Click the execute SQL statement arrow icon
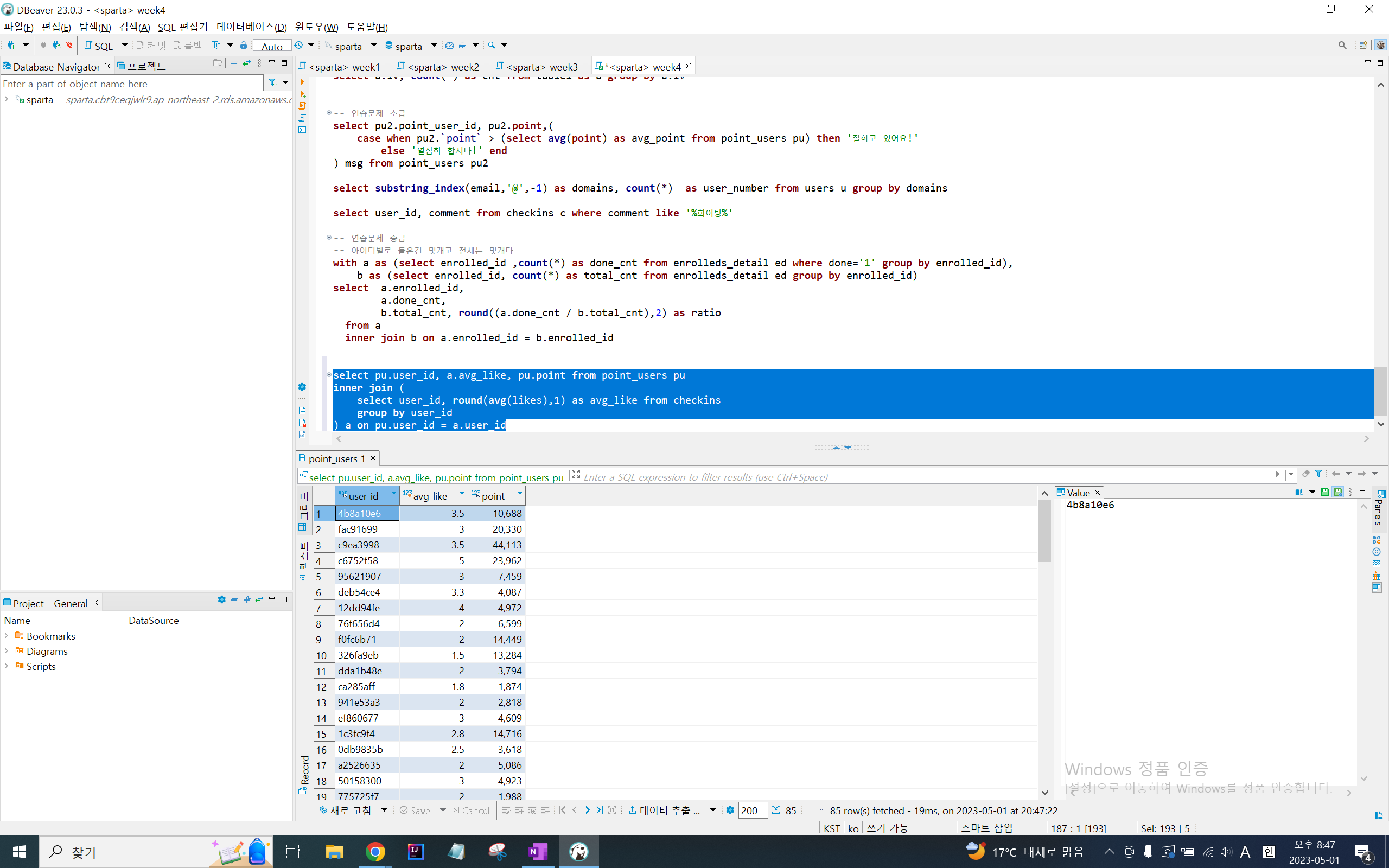 302,81
